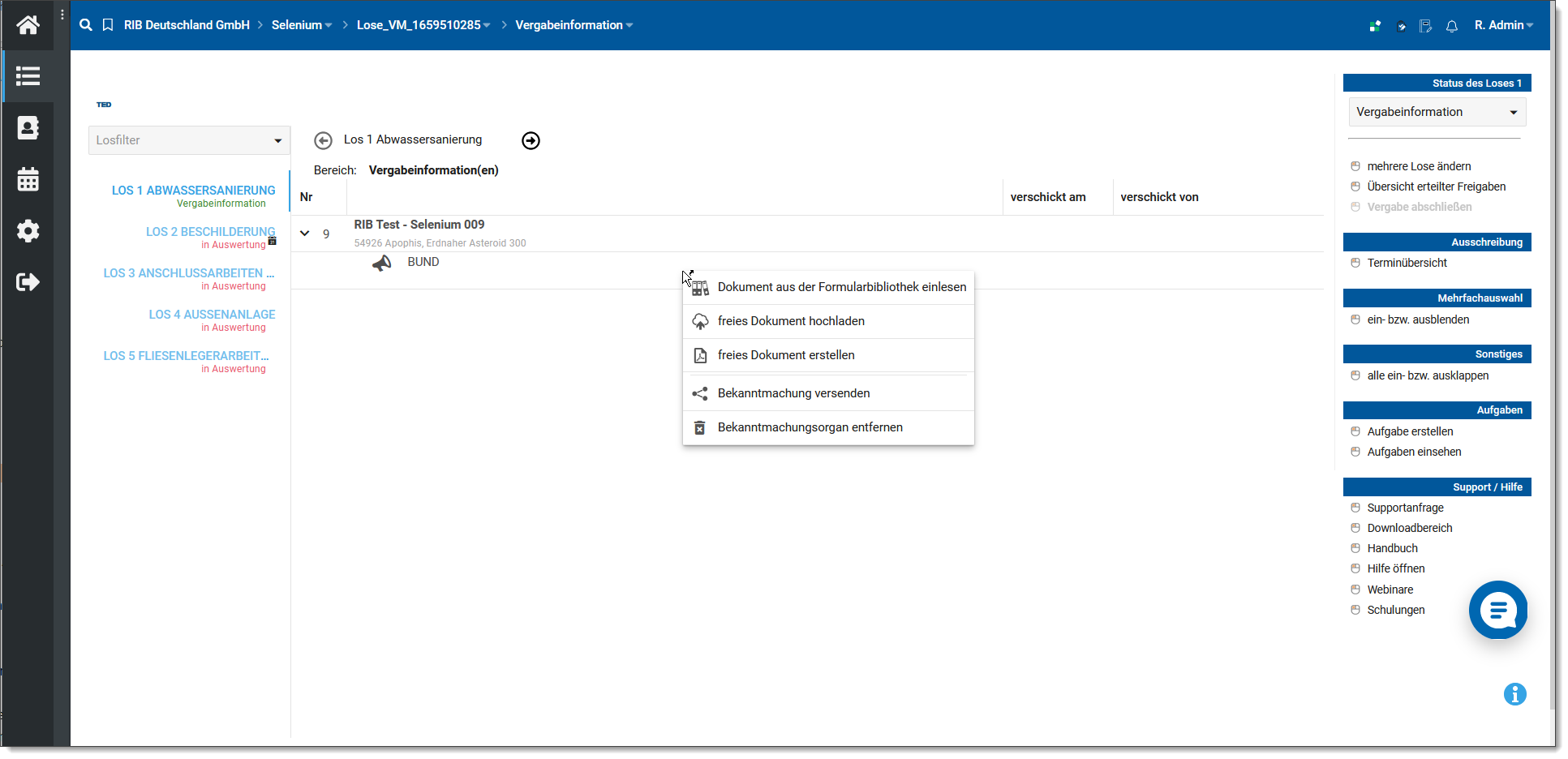The image size is (1568, 759).
Task: Click the BUND megaphone icon
Action: [x=382, y=263]
